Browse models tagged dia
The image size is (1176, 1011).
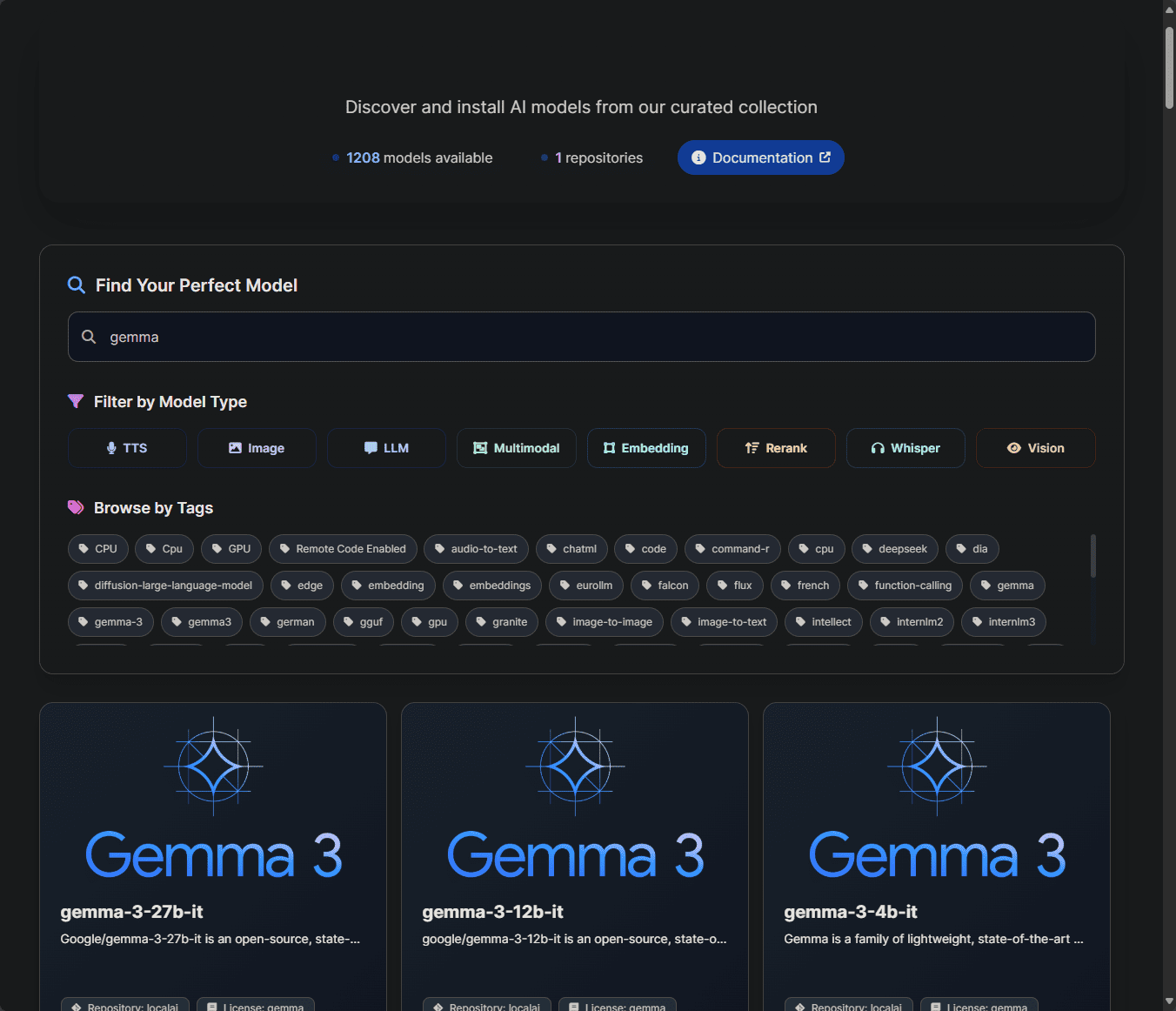tap(972, 549)
